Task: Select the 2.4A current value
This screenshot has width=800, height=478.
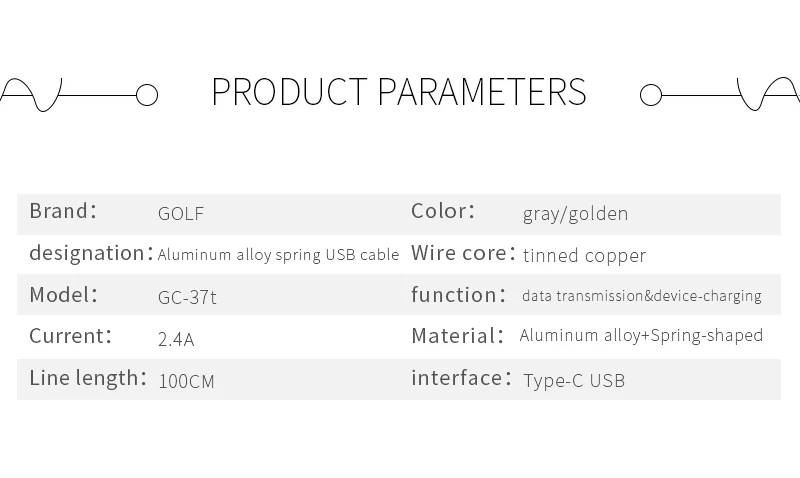Action: 176,339
